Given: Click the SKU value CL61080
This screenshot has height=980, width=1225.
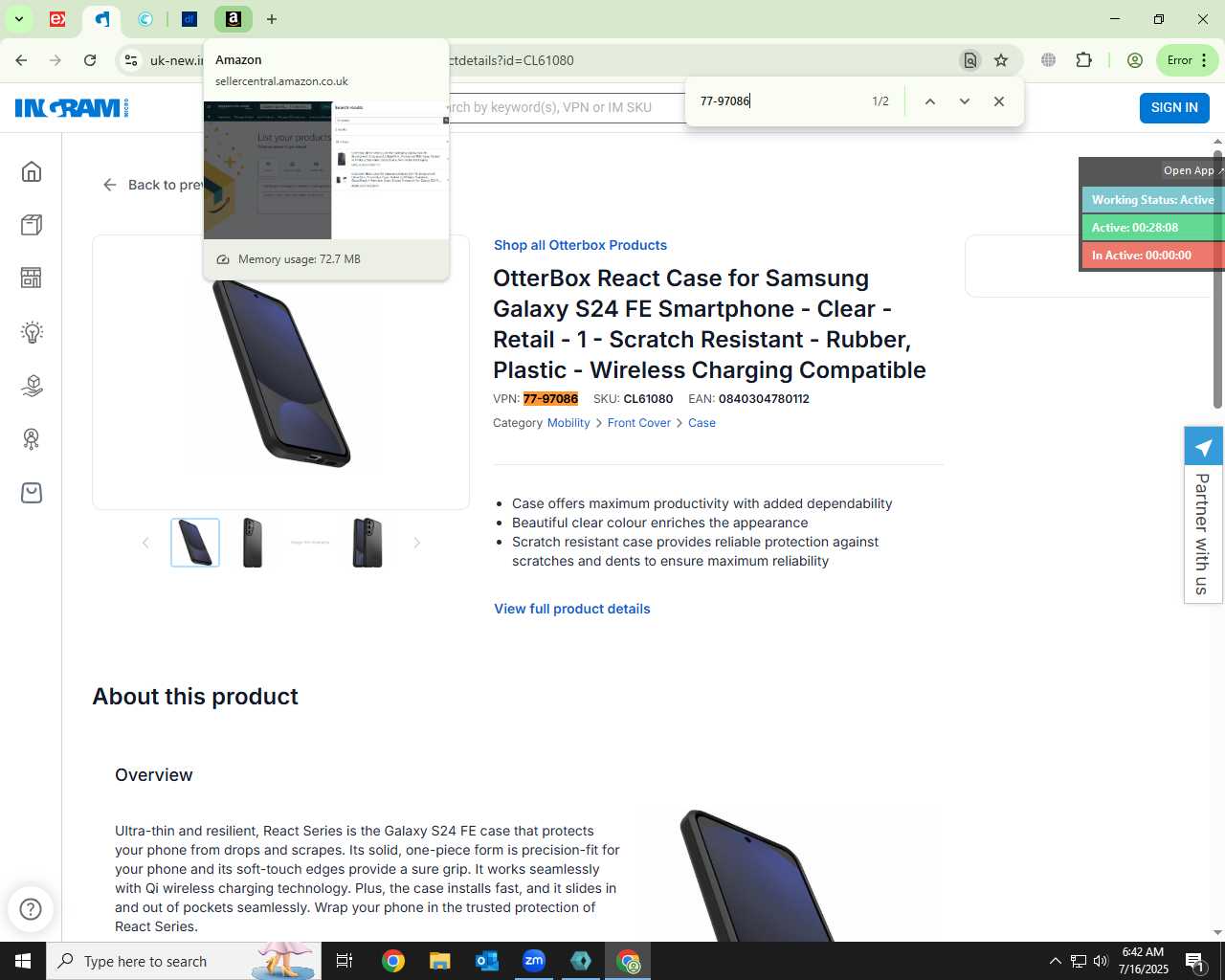Looking at the screenshot, I should (x=648, y=399).
